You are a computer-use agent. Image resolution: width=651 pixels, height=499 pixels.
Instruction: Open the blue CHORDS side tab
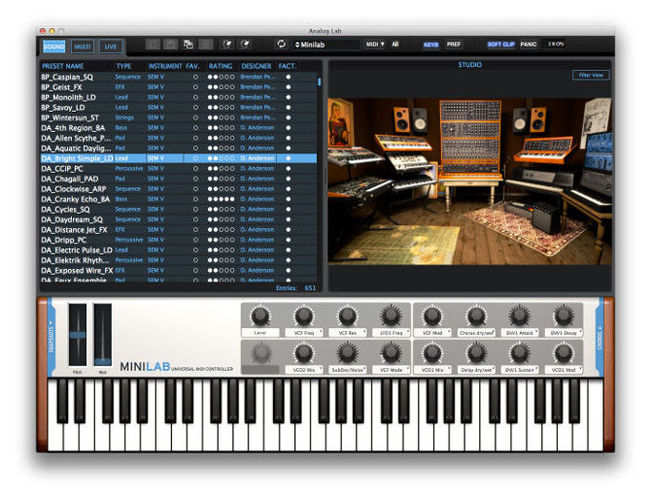tap(600, 337)
